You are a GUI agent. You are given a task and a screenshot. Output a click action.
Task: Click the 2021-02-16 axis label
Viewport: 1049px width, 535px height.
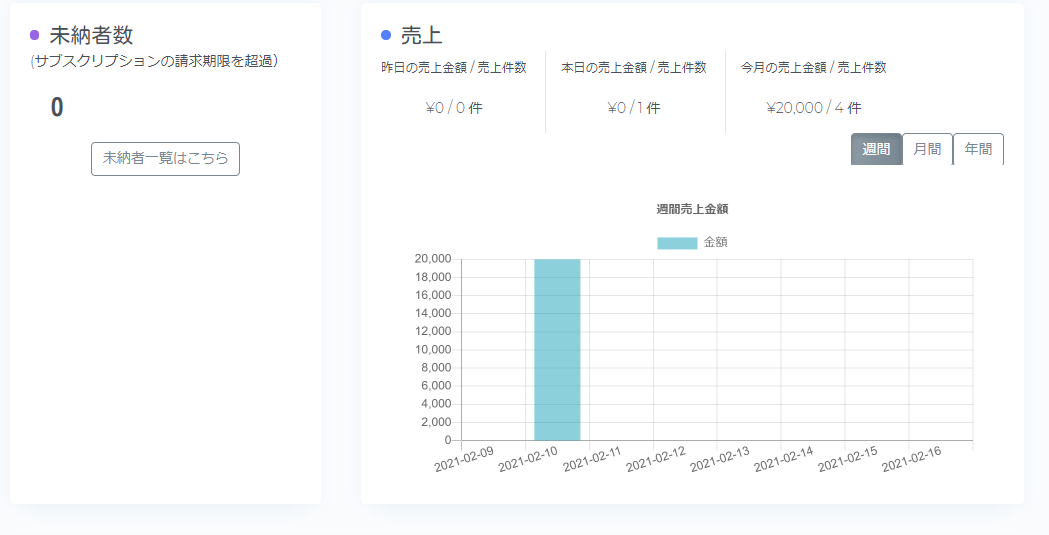911,459
